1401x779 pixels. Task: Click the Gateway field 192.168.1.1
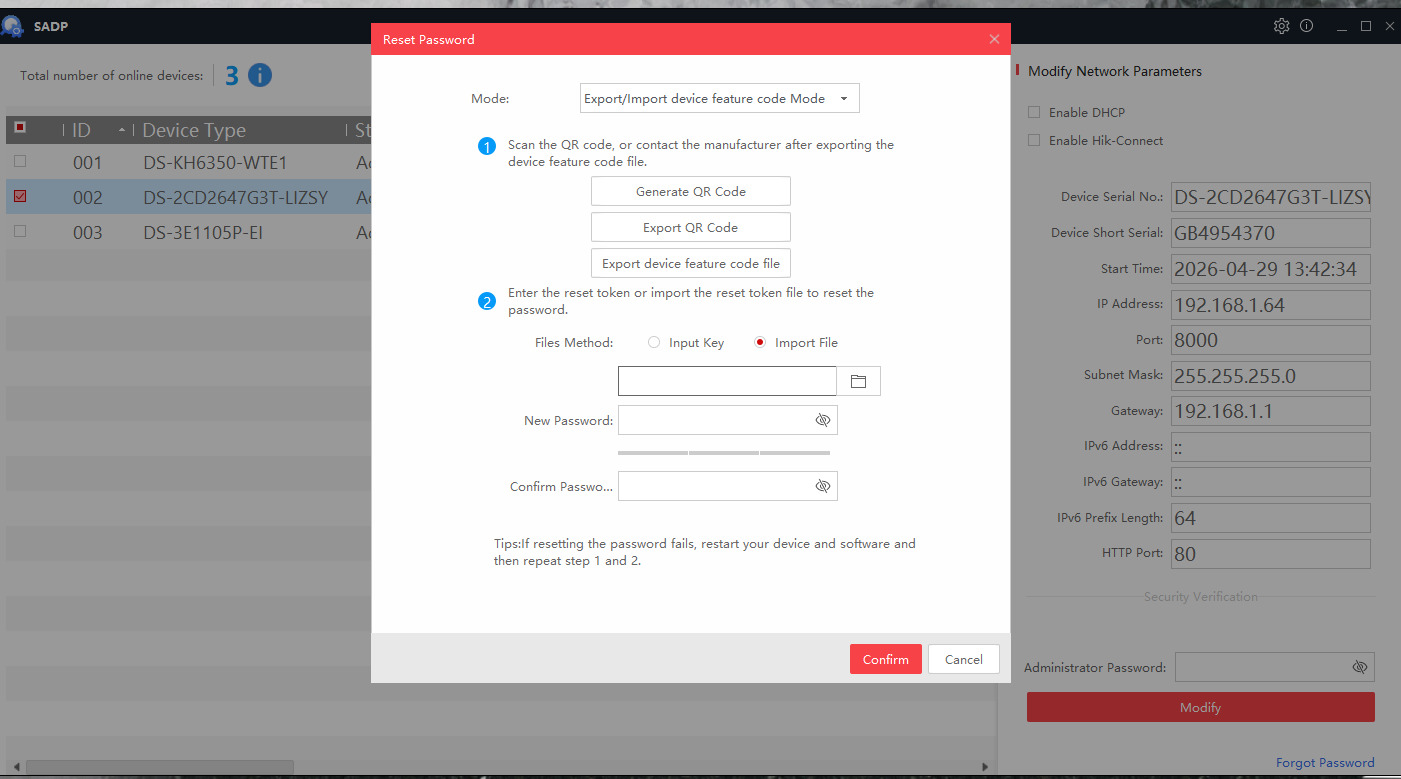(x=1270, y=411)
